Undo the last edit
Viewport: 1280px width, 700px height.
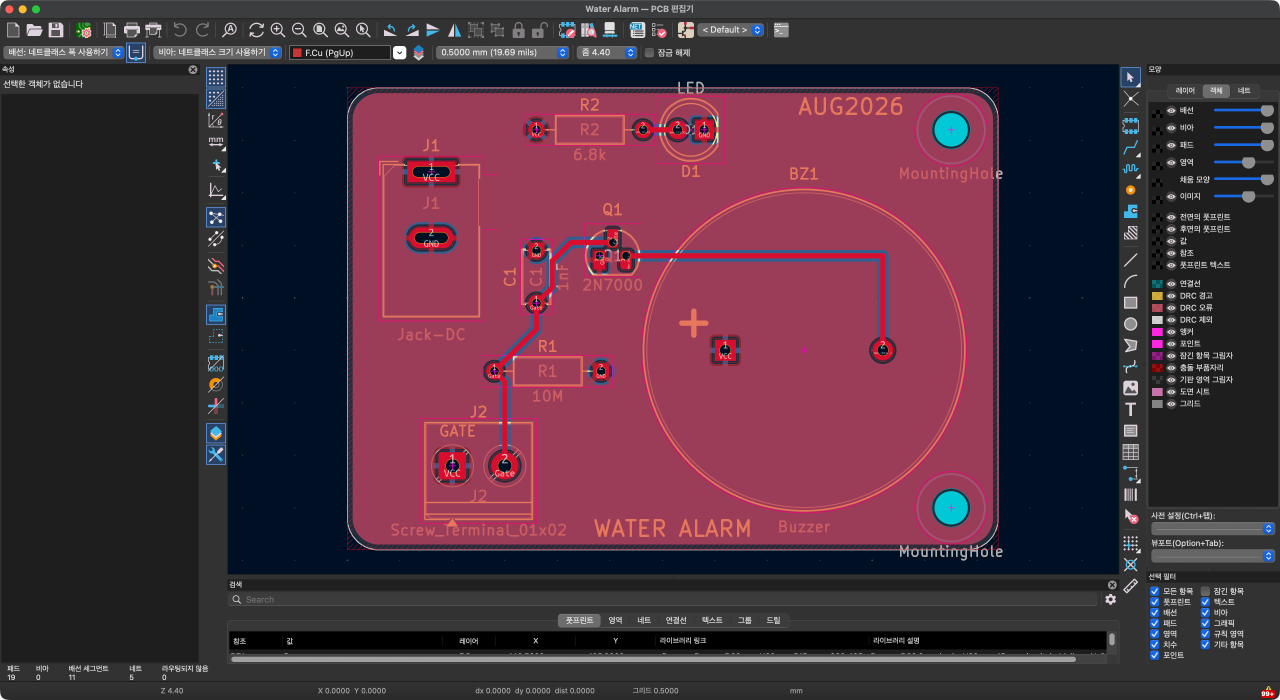[180, 30]
